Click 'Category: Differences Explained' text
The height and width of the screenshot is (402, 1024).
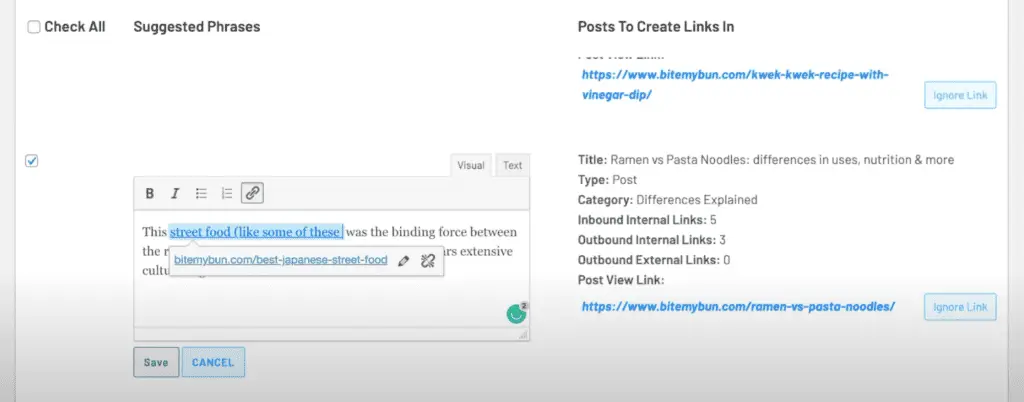tap(667, 200)
